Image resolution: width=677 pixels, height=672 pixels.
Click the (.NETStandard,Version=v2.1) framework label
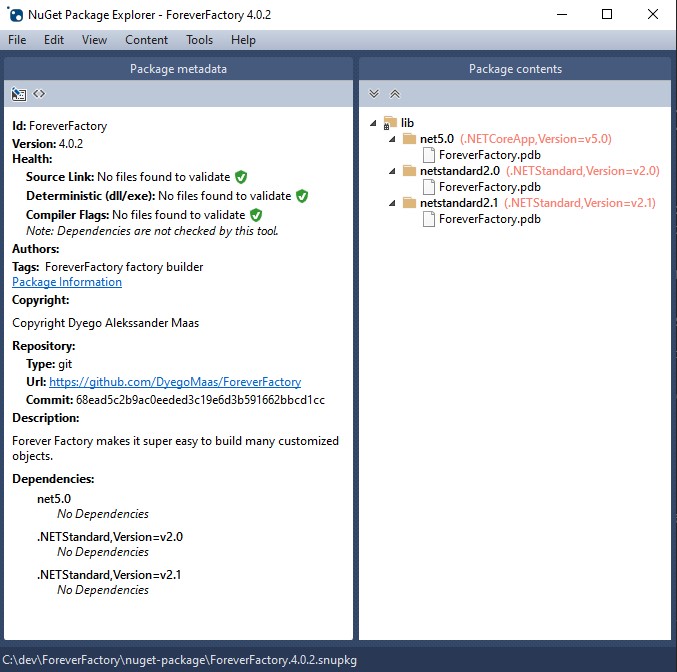[580, 203]
